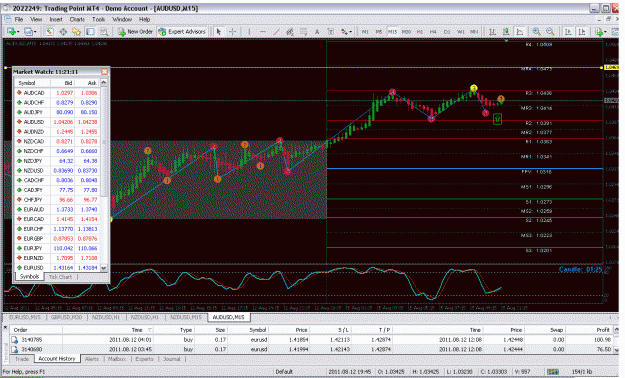Open the Profiles toolbar icon
625x378 pixels.
30,32
